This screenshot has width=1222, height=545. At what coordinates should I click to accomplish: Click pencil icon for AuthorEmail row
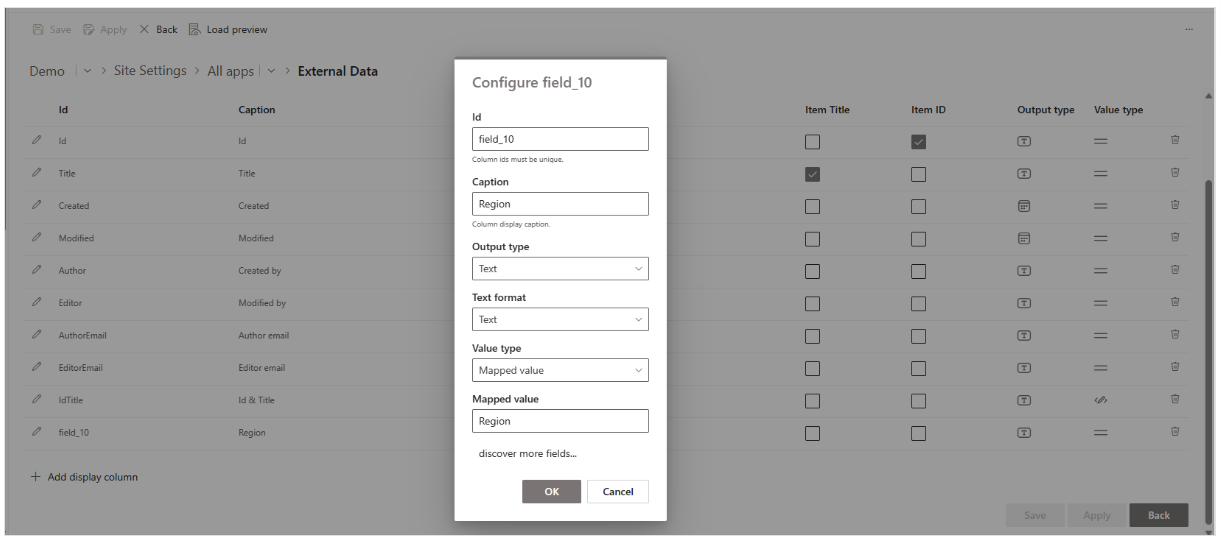pos(36,335)
